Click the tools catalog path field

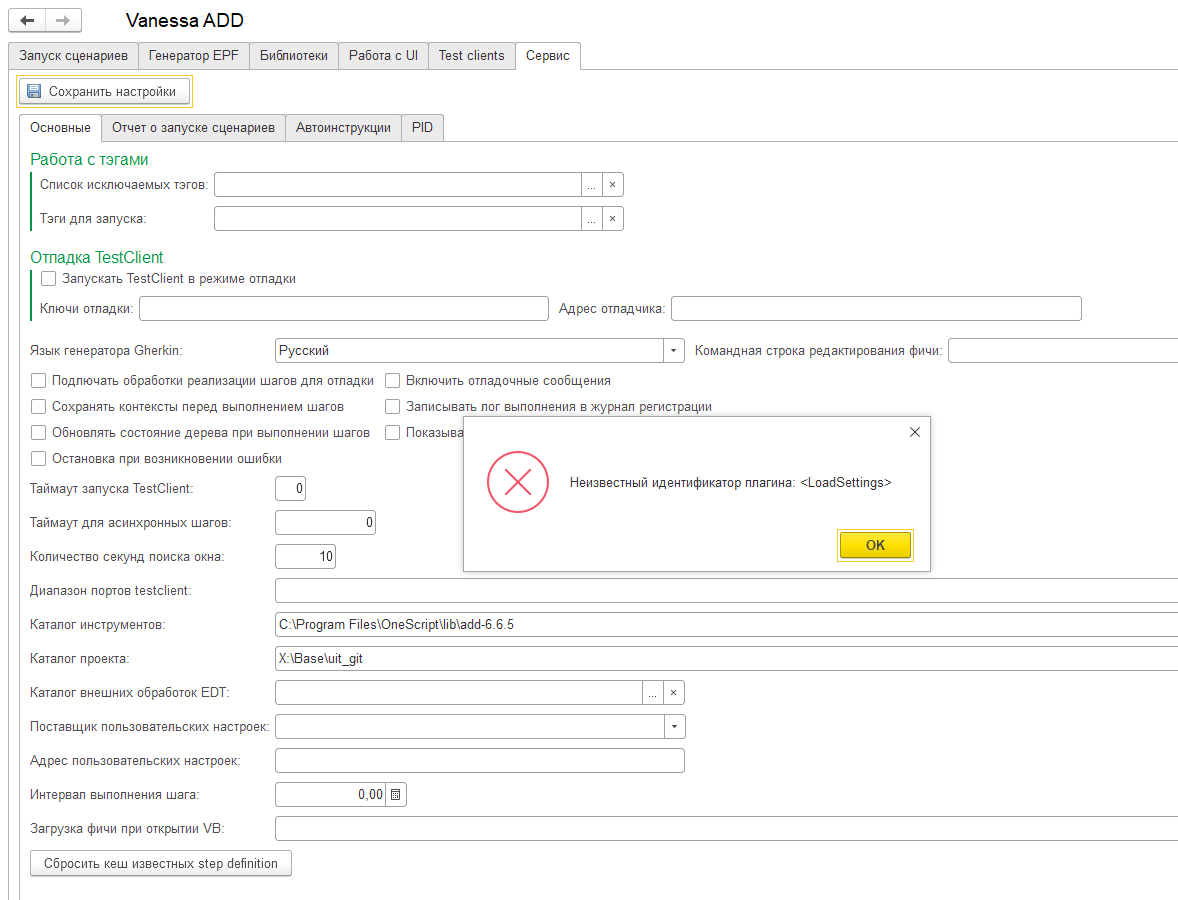pyautogui.click(x=726, y=624)
